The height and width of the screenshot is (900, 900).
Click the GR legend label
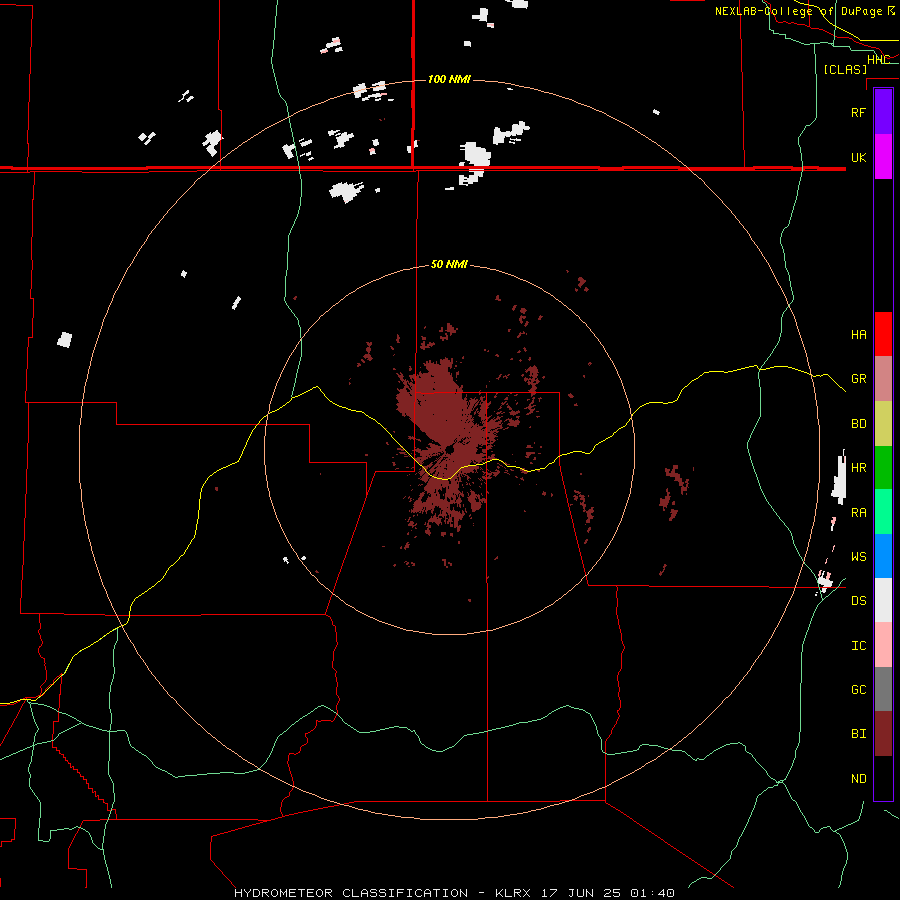pyautogui.click(x=858, y=379)
